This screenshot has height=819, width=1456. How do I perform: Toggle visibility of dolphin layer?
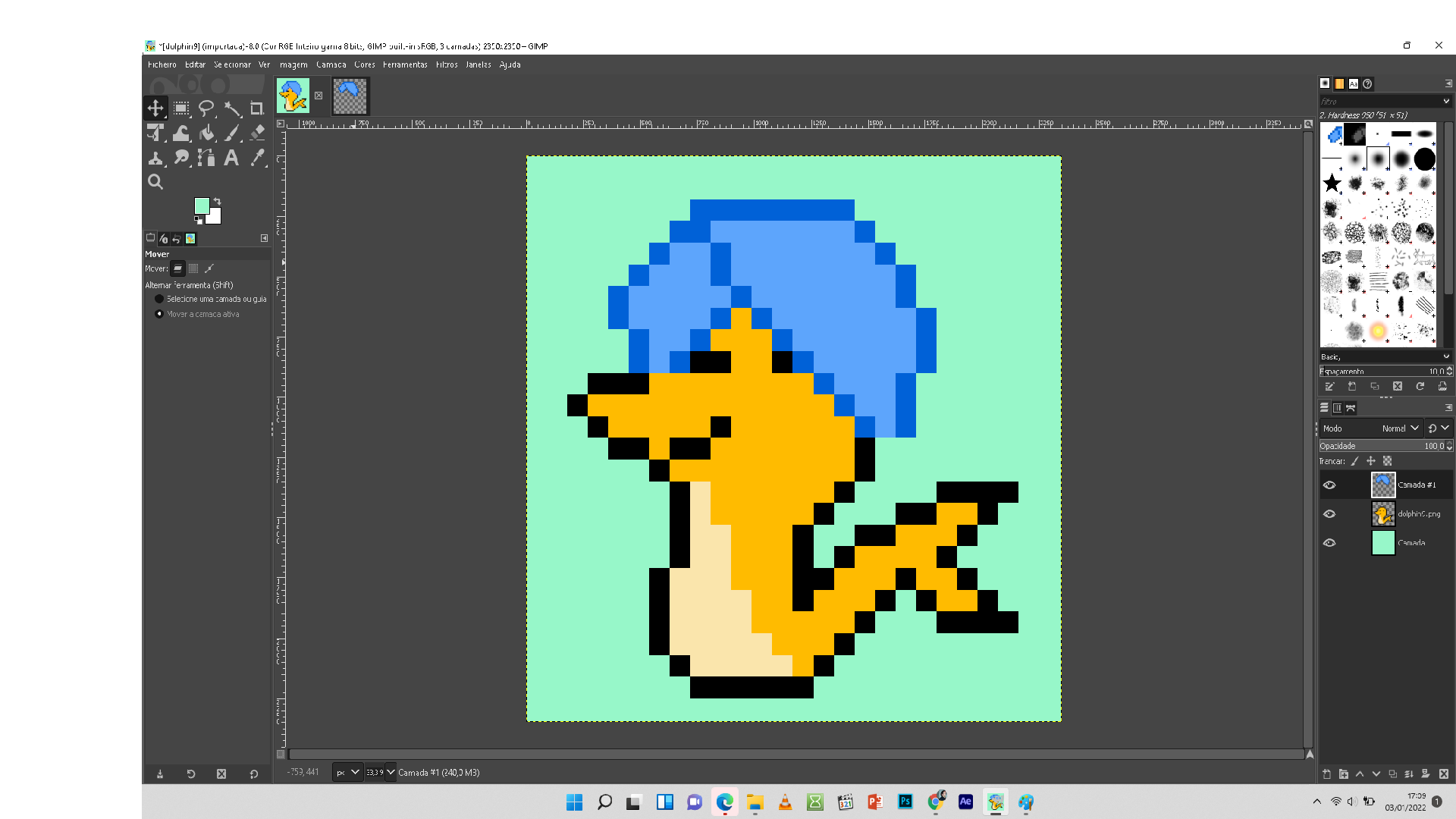[x=1329, y=514]
